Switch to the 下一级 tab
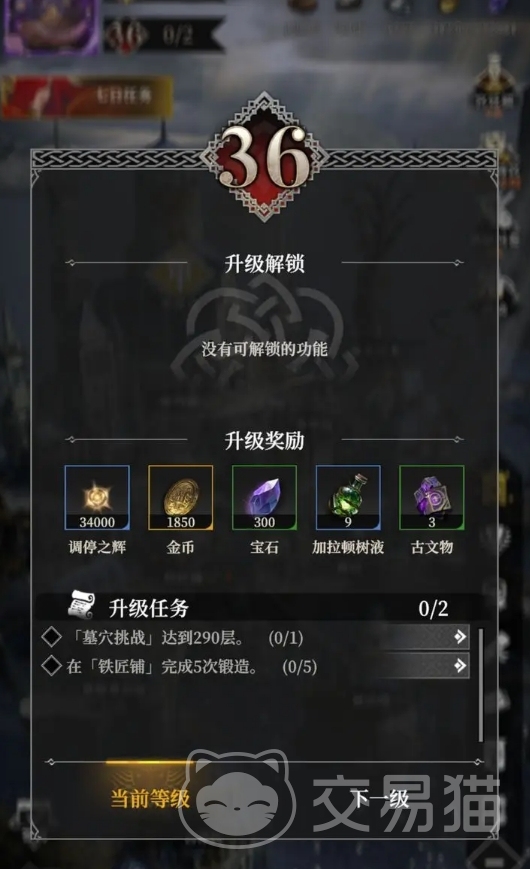Screen dimensions: 530x869 pos(380,799)
